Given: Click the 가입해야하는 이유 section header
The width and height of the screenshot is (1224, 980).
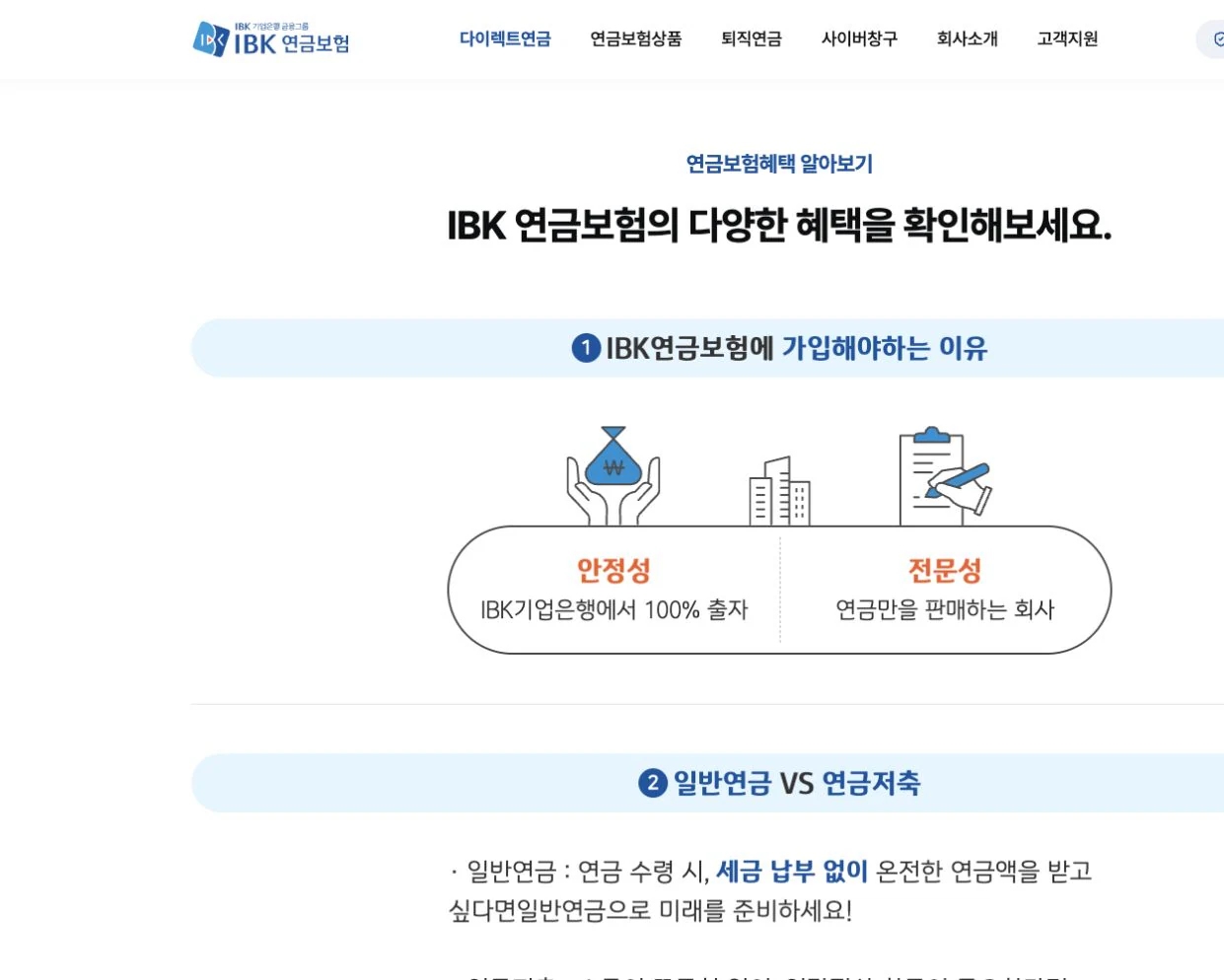Looking at the screenshot, I should tap(707, 348).
